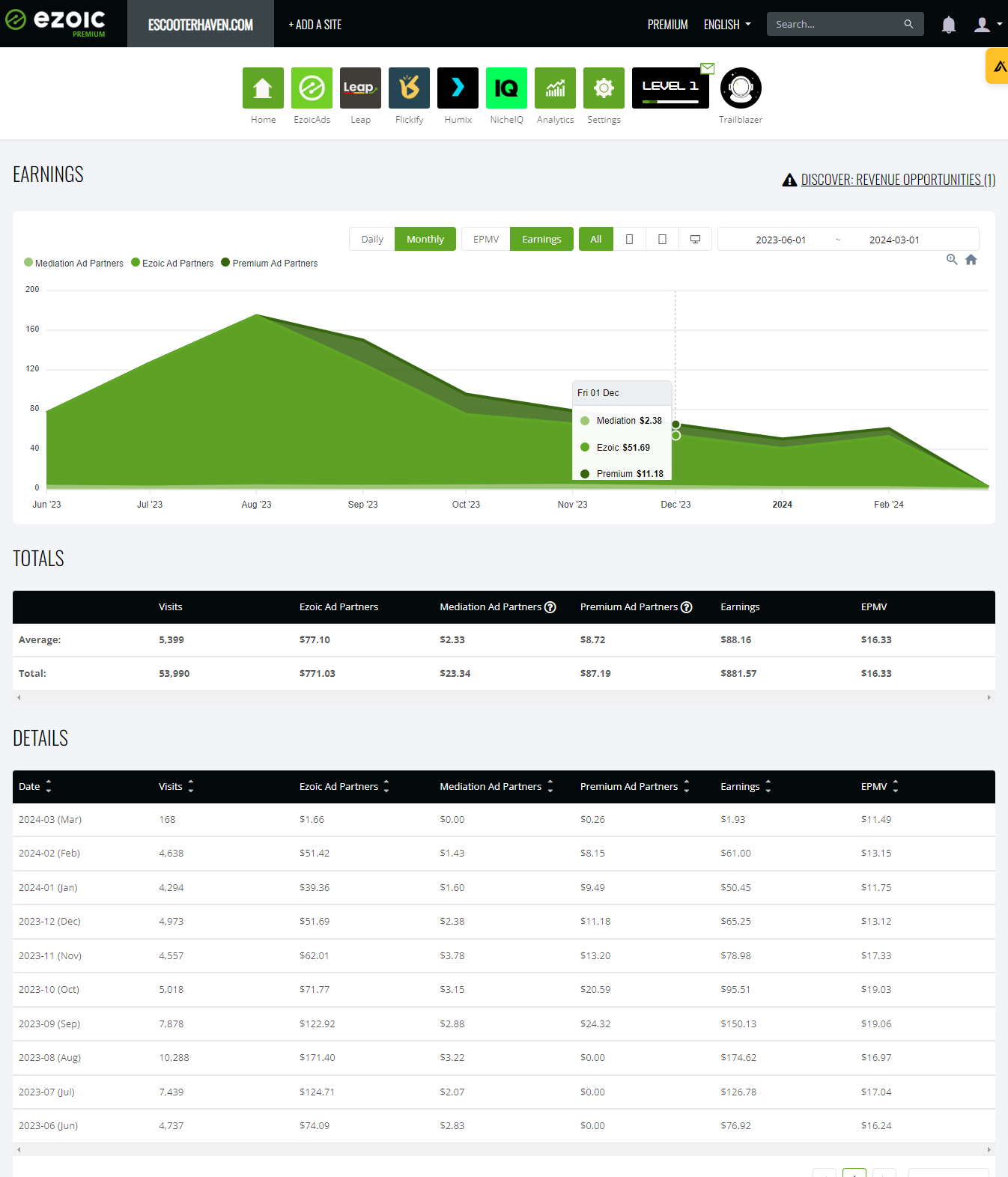
Task: Show EPMV in the chart
Action: tap(486, 239)
